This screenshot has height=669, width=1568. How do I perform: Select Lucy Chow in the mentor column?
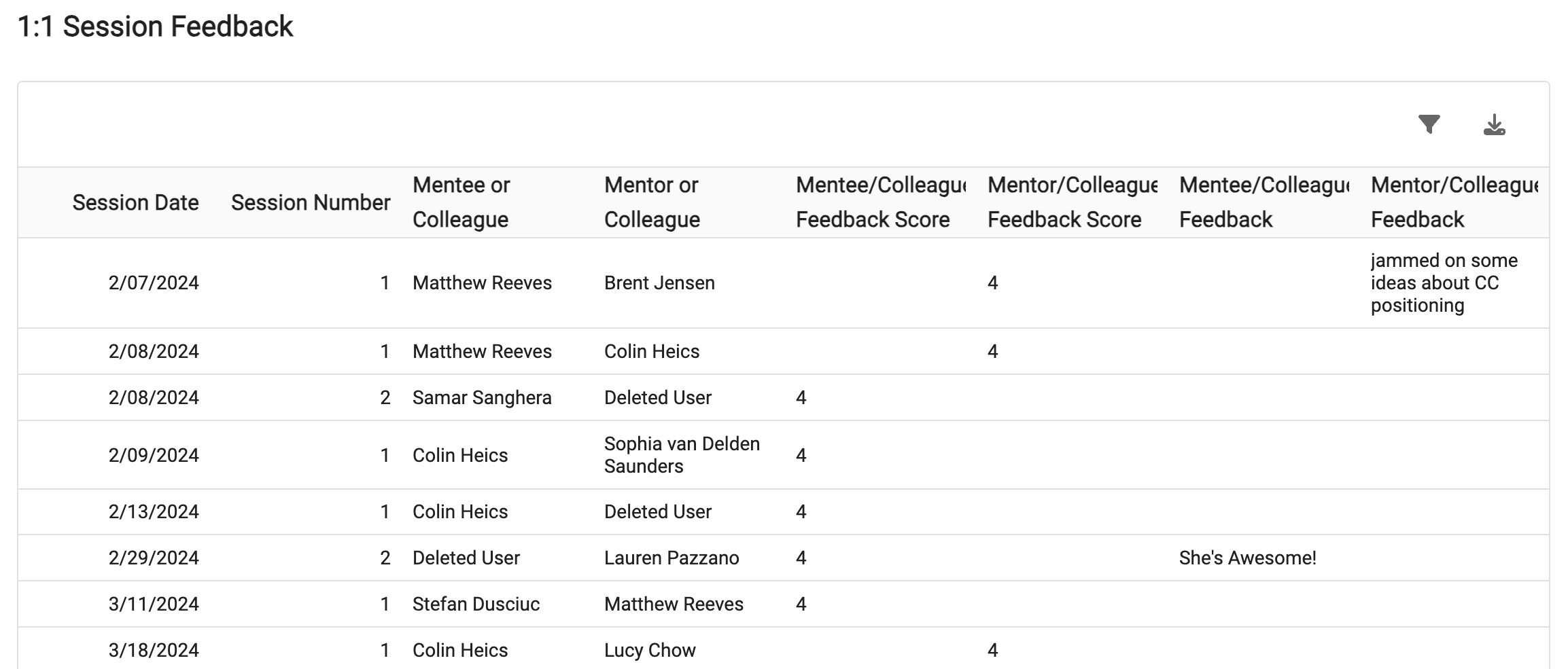pyautogui.click(x=650, y=651)
